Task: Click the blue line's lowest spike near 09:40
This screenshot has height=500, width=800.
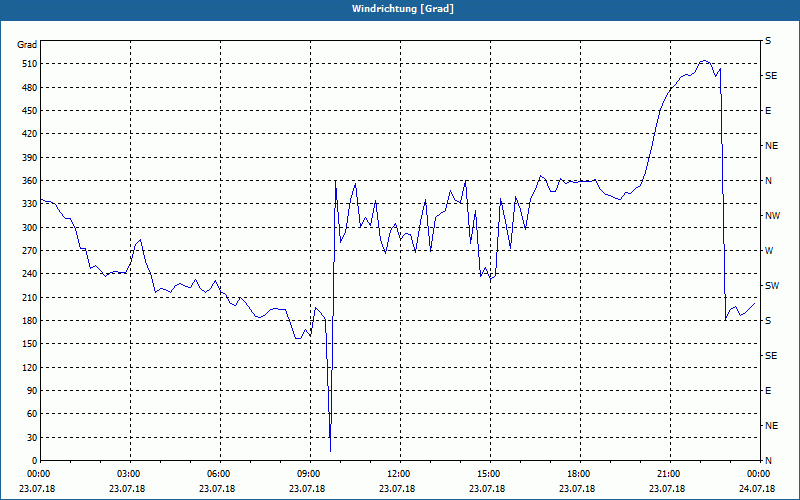Action: pyautogui.click(x=331, y=451)
